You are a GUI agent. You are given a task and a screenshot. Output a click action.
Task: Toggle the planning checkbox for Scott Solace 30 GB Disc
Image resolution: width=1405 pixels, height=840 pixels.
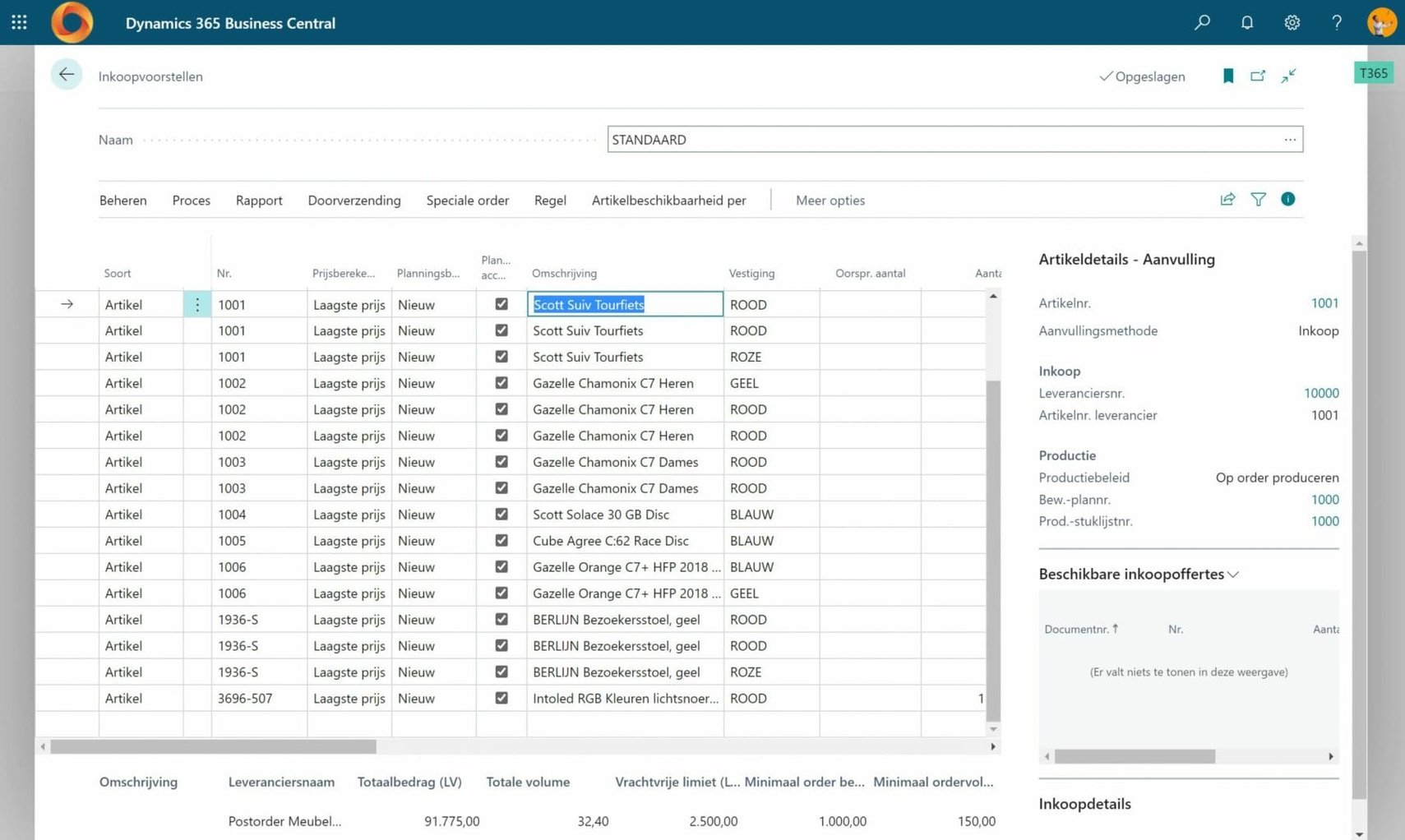[501, 515]
